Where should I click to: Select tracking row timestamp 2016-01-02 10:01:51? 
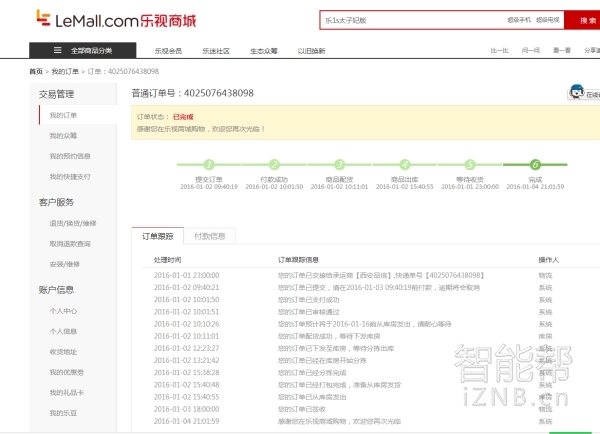(x=187, y=312)
